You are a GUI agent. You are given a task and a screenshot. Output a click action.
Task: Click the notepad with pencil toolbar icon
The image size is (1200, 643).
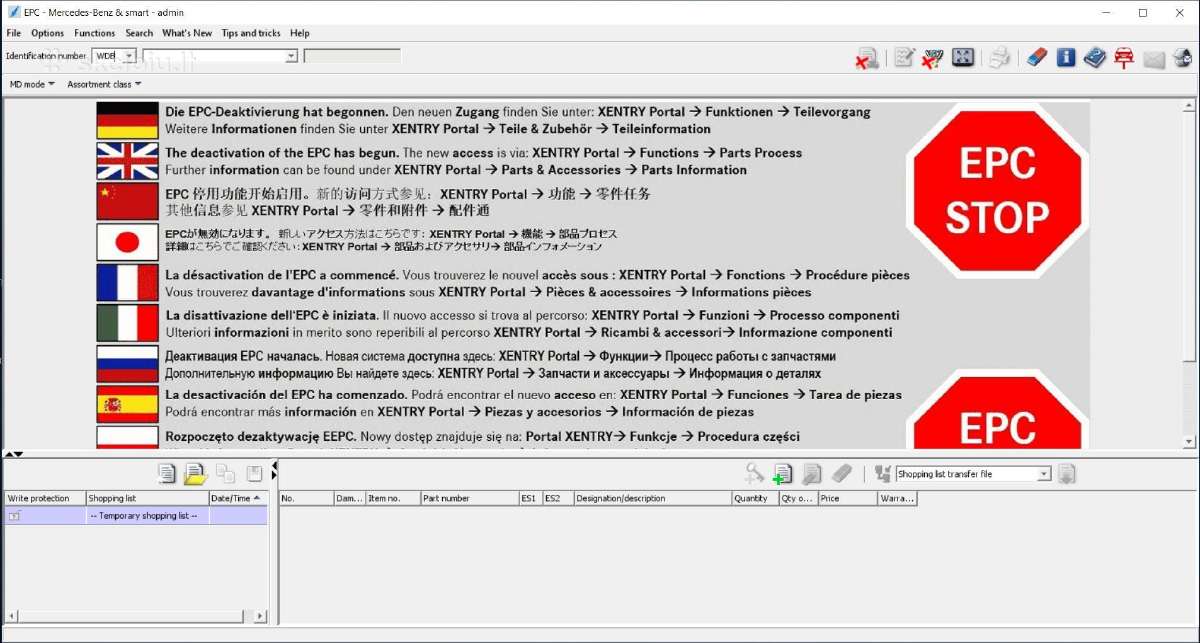click(x=904, y=58)
